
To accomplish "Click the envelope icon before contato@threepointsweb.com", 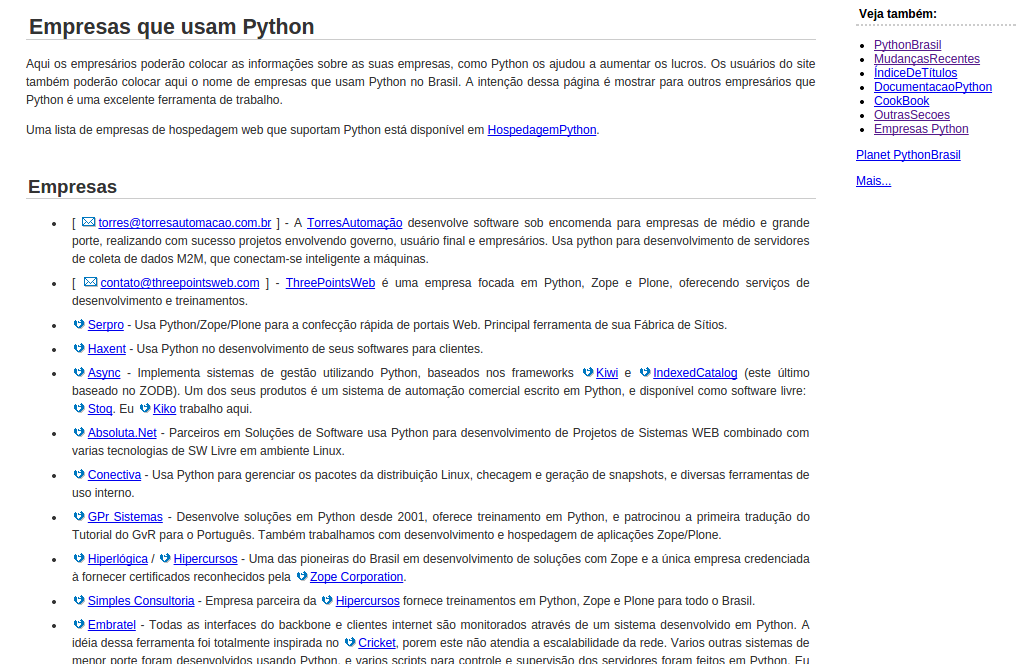I will (x=91, y=282).
